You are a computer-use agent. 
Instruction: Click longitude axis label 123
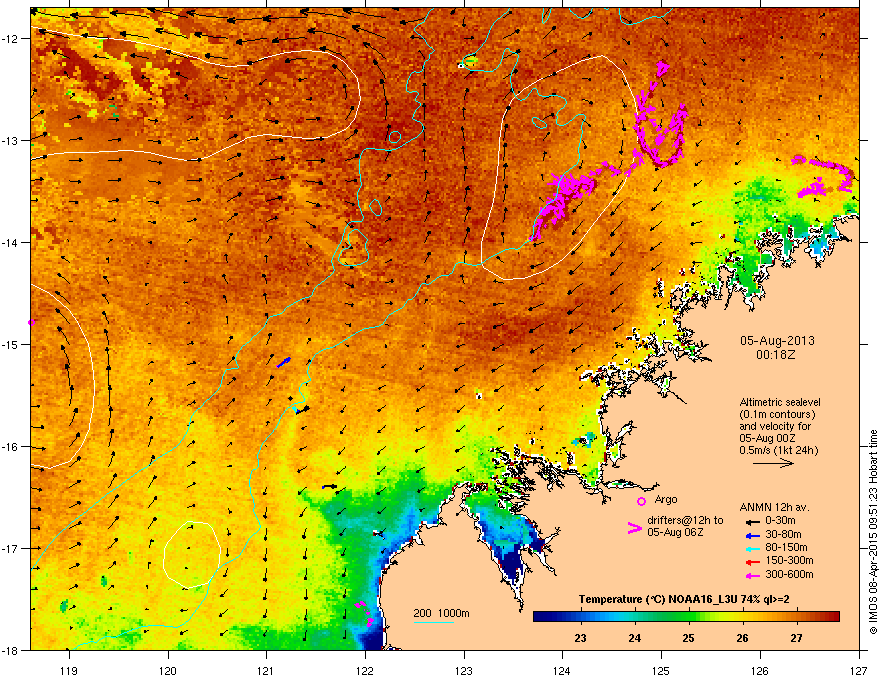click(x=464, y=670)
